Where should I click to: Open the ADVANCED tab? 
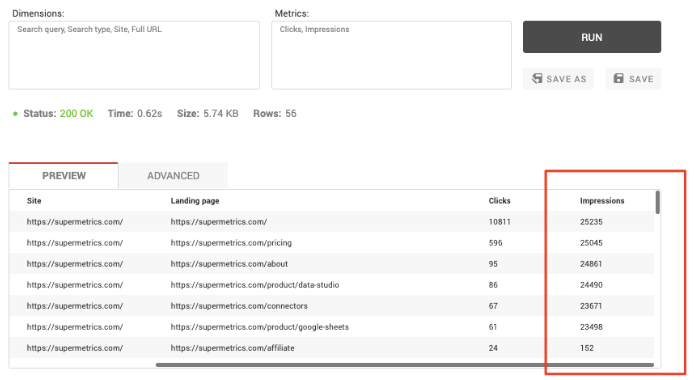[173, 176]
